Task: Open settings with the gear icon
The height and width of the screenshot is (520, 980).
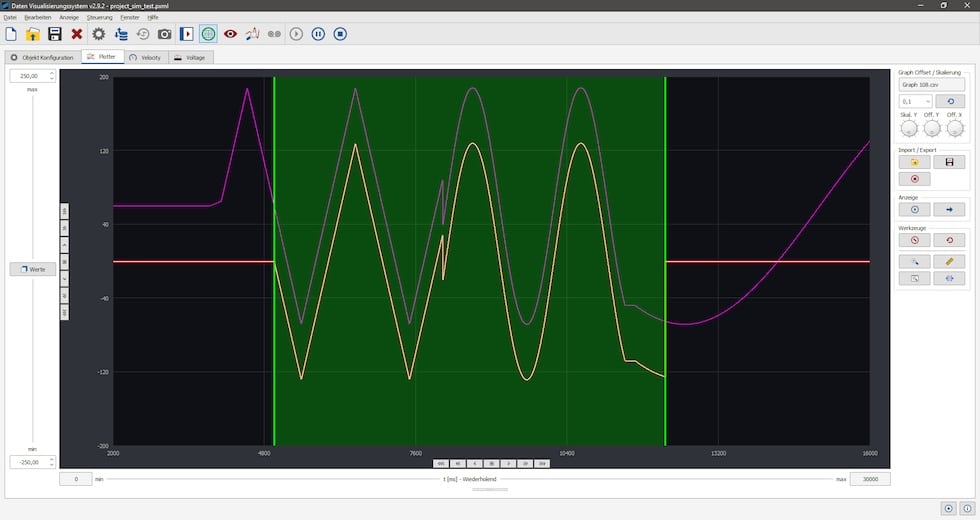Action: click(99, 34)
